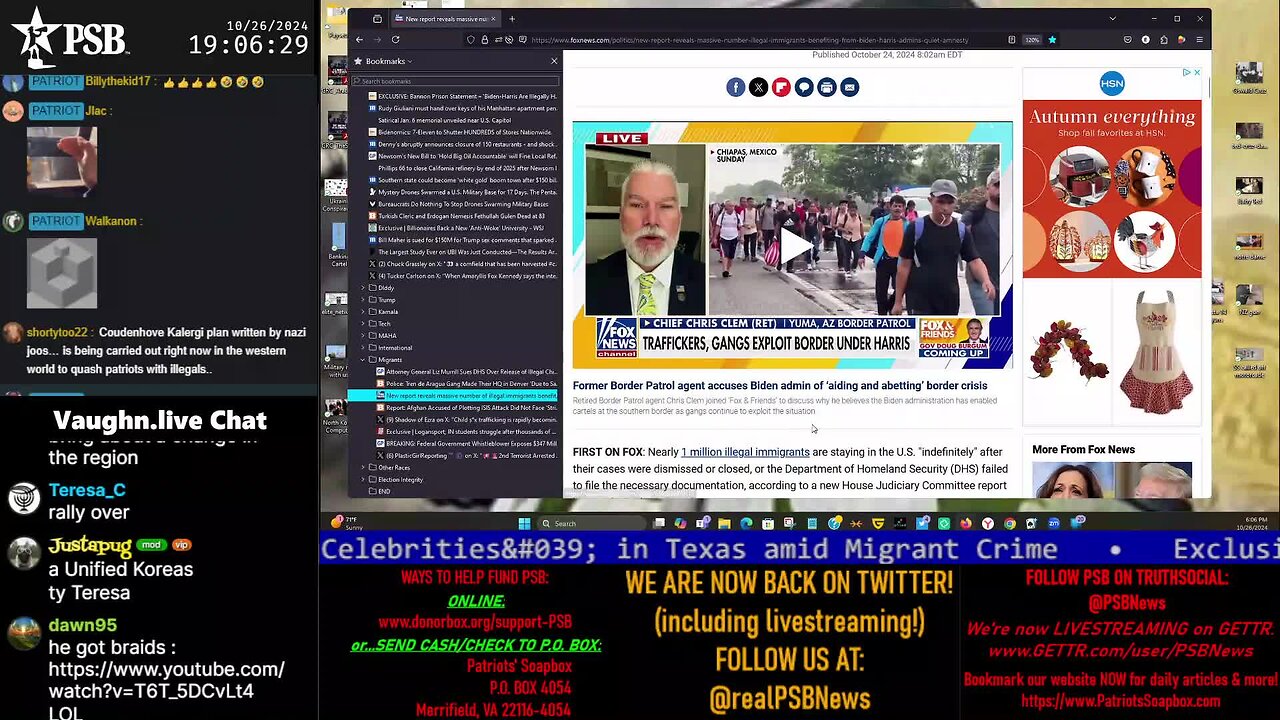Open Google Chrome from taskbar
The width and height of the screenshot is (1280, 720).
(x=1010, y=523)
